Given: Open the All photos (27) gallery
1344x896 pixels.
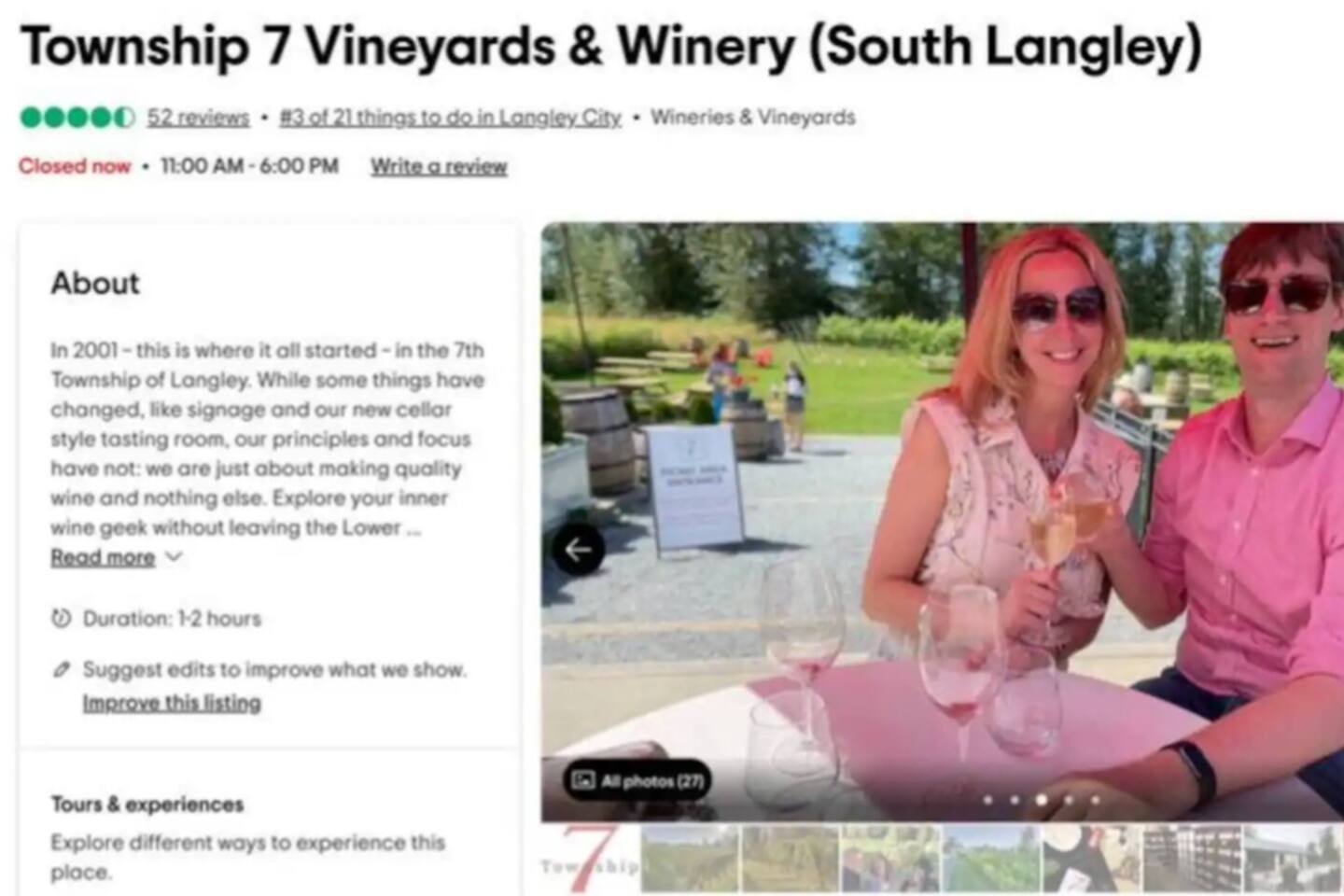Looking at the screenshot, I should (x=637, y=780).
